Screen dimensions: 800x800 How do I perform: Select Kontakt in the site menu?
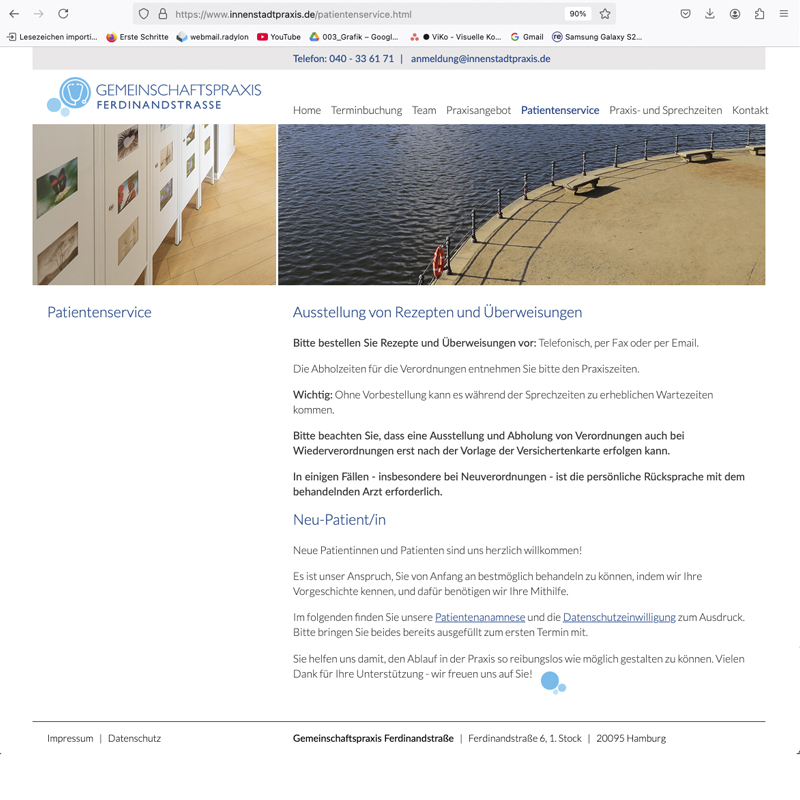[x=750, y=110]
